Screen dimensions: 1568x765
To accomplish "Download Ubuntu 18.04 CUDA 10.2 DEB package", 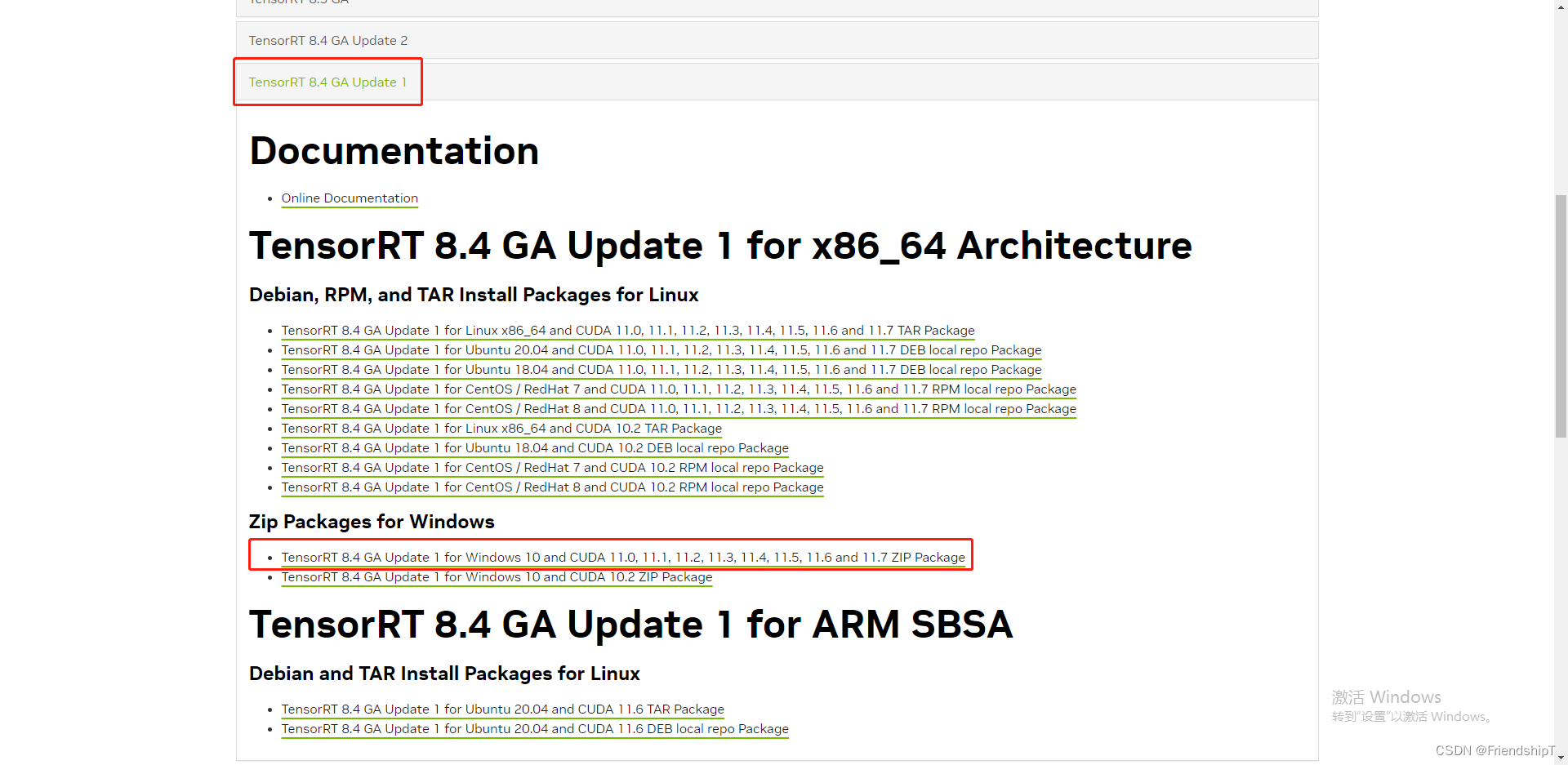I will (535, 448).
